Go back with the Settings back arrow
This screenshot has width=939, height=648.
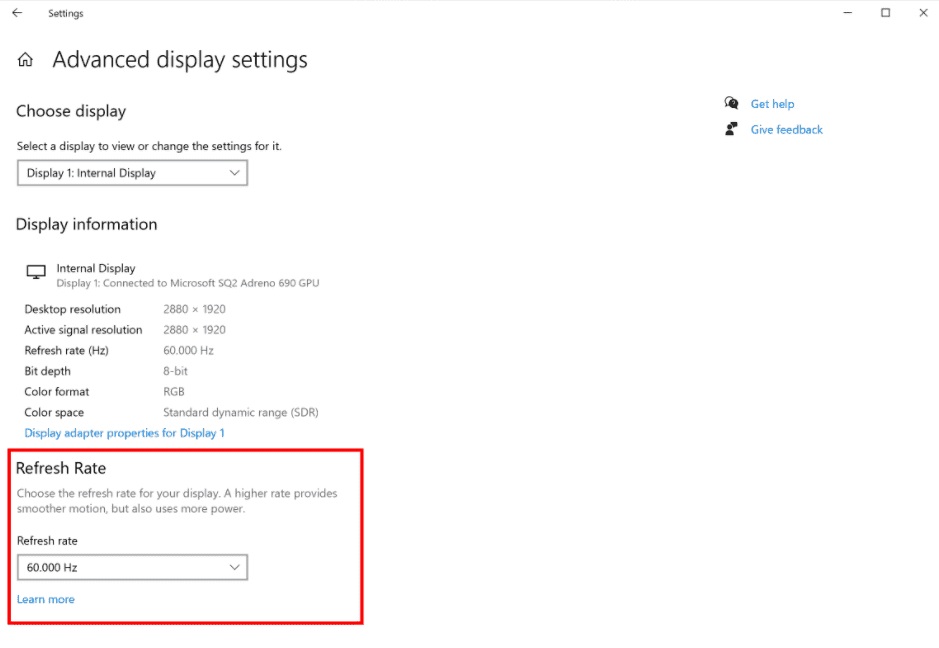(x=17, y=13)
